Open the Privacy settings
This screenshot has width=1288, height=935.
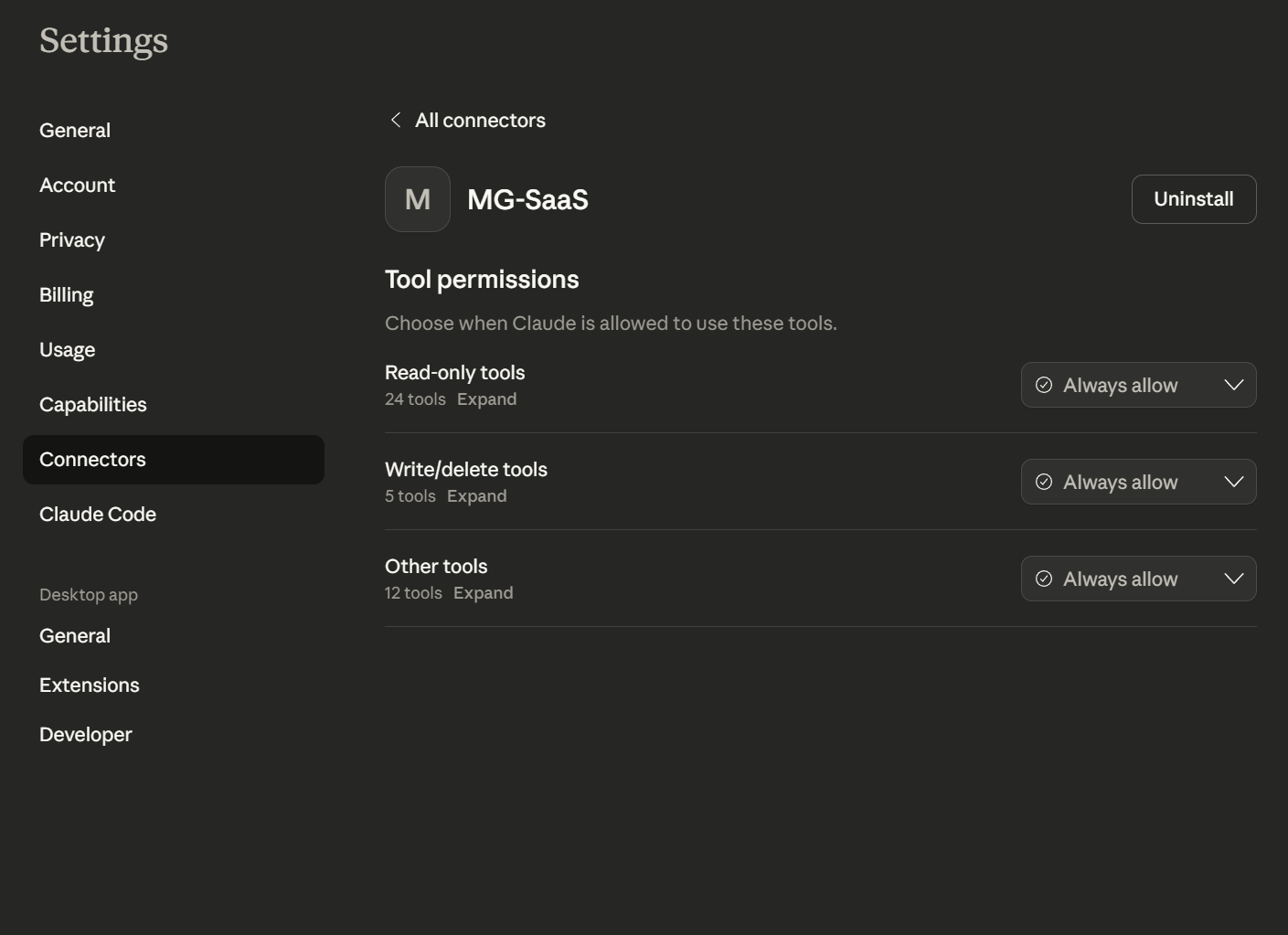click(71, 239)
